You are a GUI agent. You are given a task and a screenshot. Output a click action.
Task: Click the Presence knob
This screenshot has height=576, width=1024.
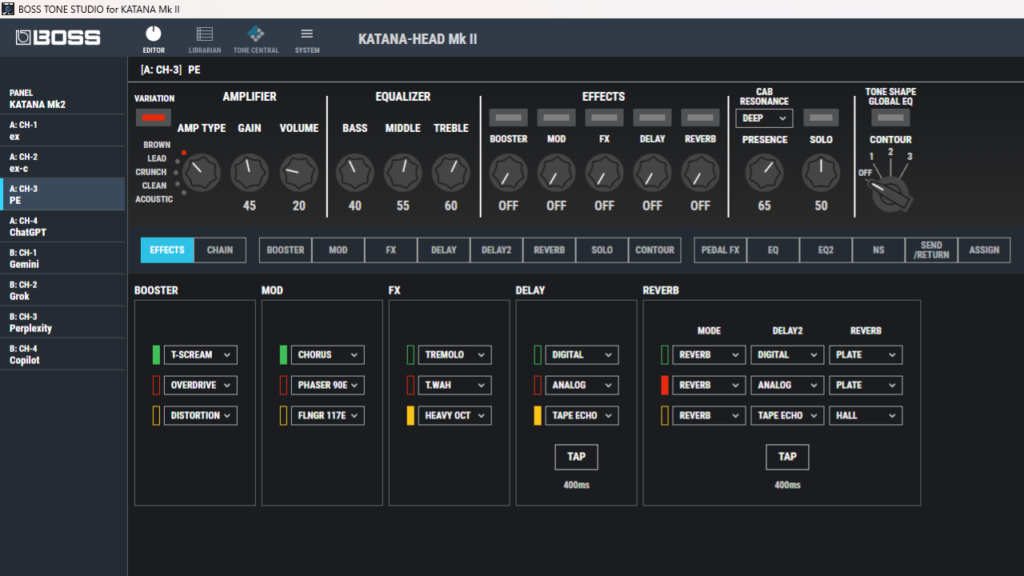[x=764, y=172]
